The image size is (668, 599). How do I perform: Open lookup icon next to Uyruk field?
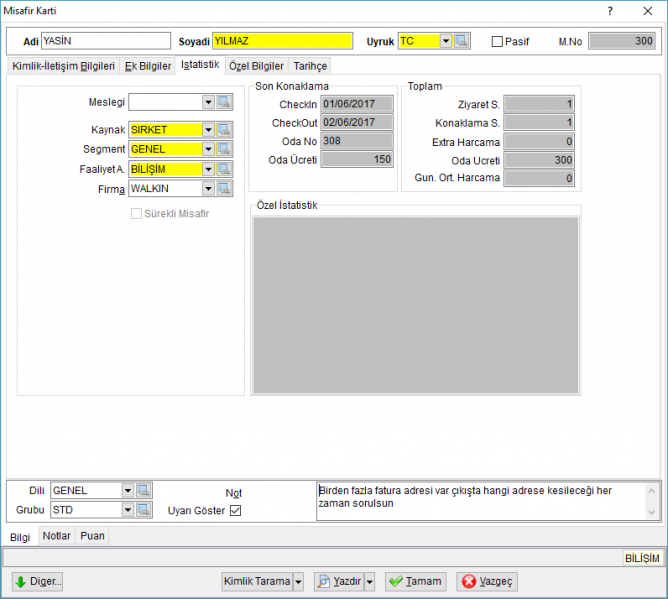point(461,41)
